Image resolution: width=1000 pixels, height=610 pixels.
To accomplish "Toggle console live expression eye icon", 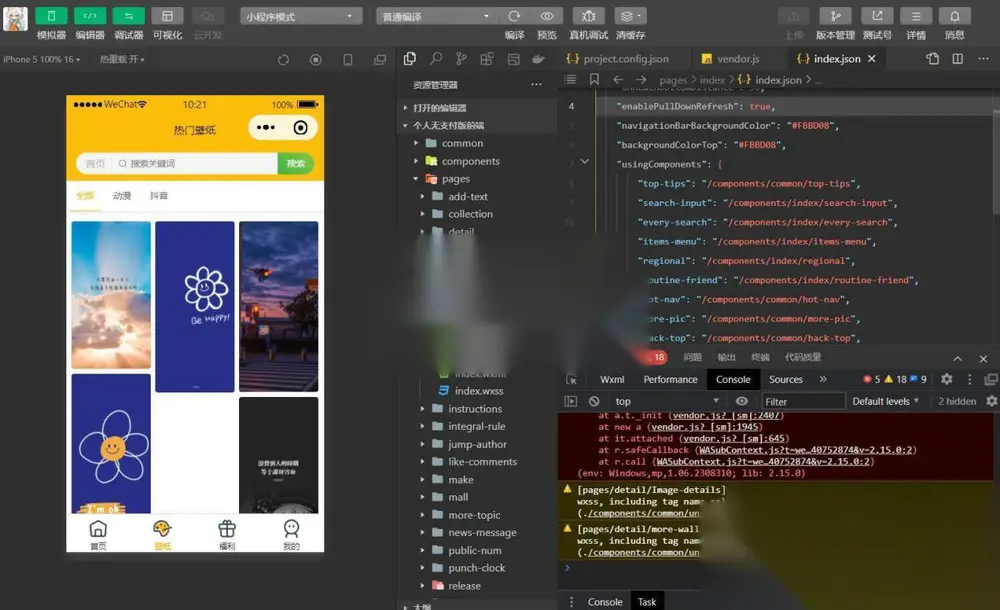I will coord(742,401).
